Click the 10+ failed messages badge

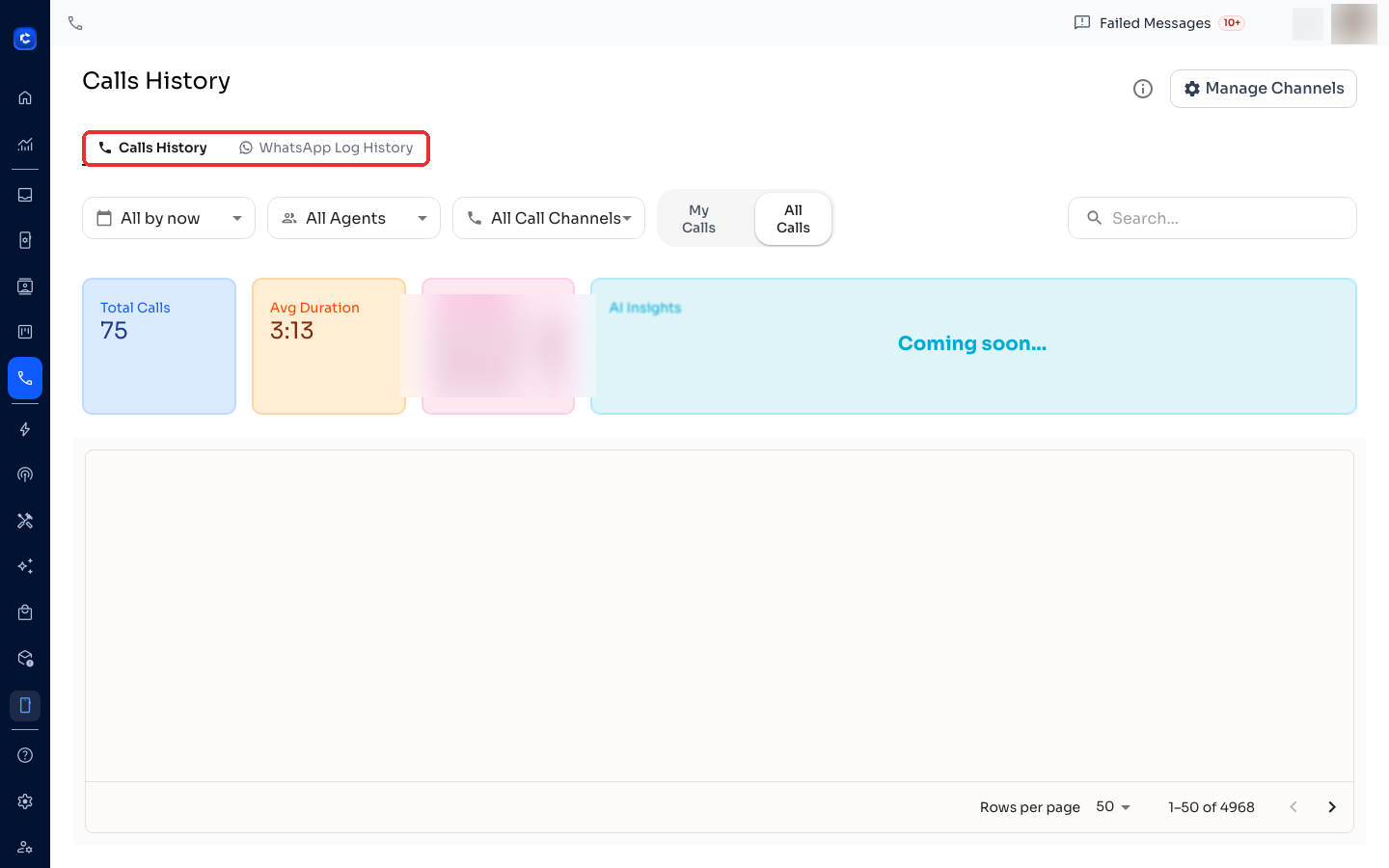coord(1232,23)
